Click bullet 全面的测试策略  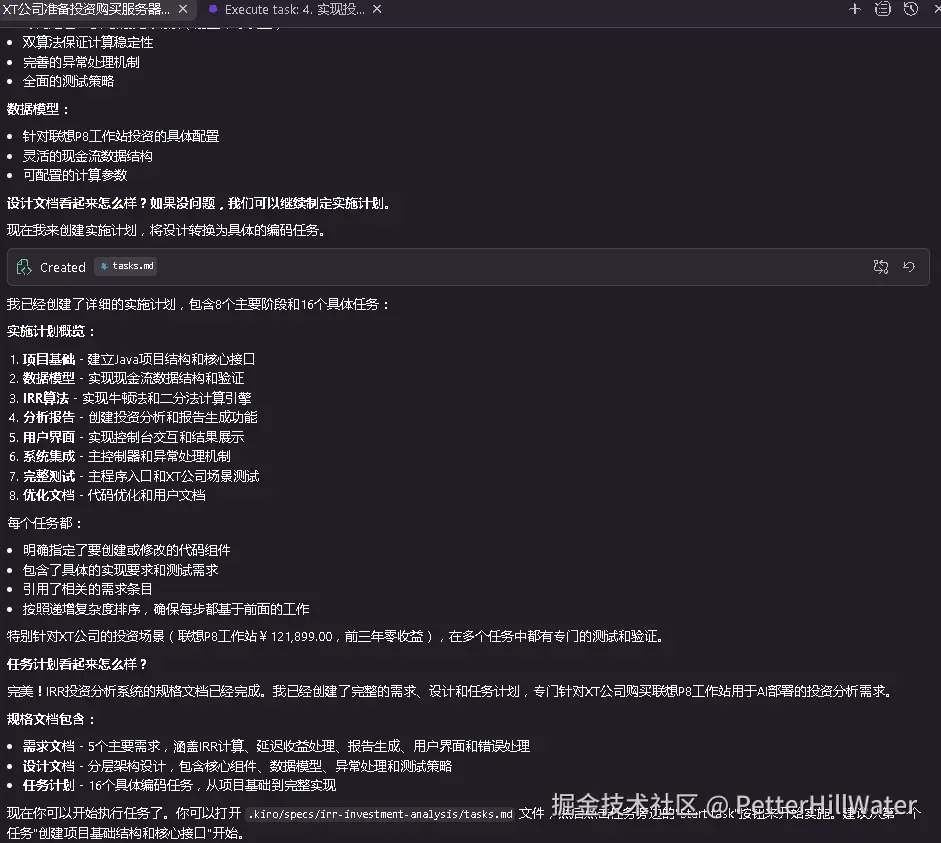tap(68, 81)
